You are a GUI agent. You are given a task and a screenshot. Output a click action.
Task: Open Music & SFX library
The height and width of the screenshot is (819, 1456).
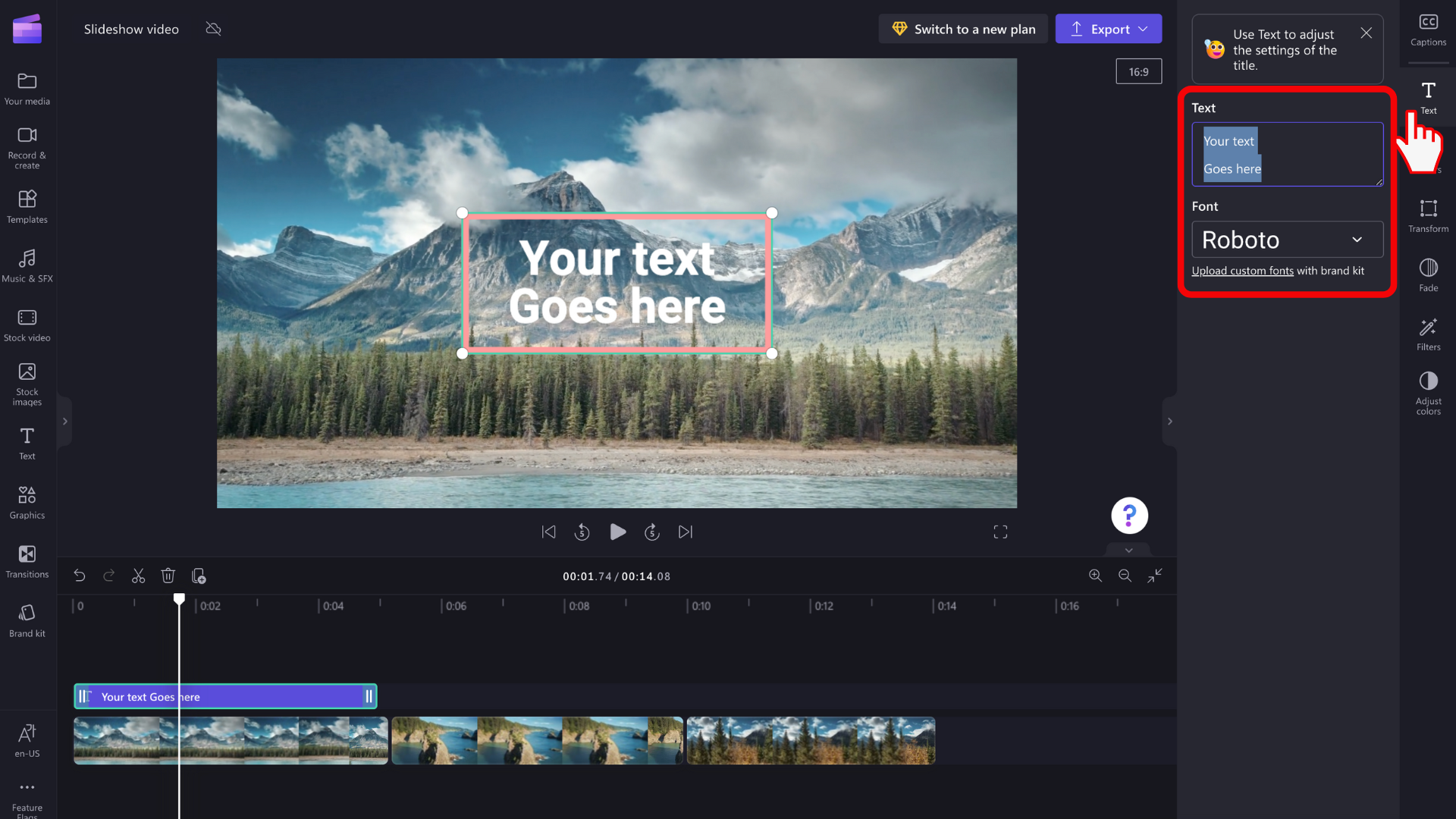click(x=27, y=266)
